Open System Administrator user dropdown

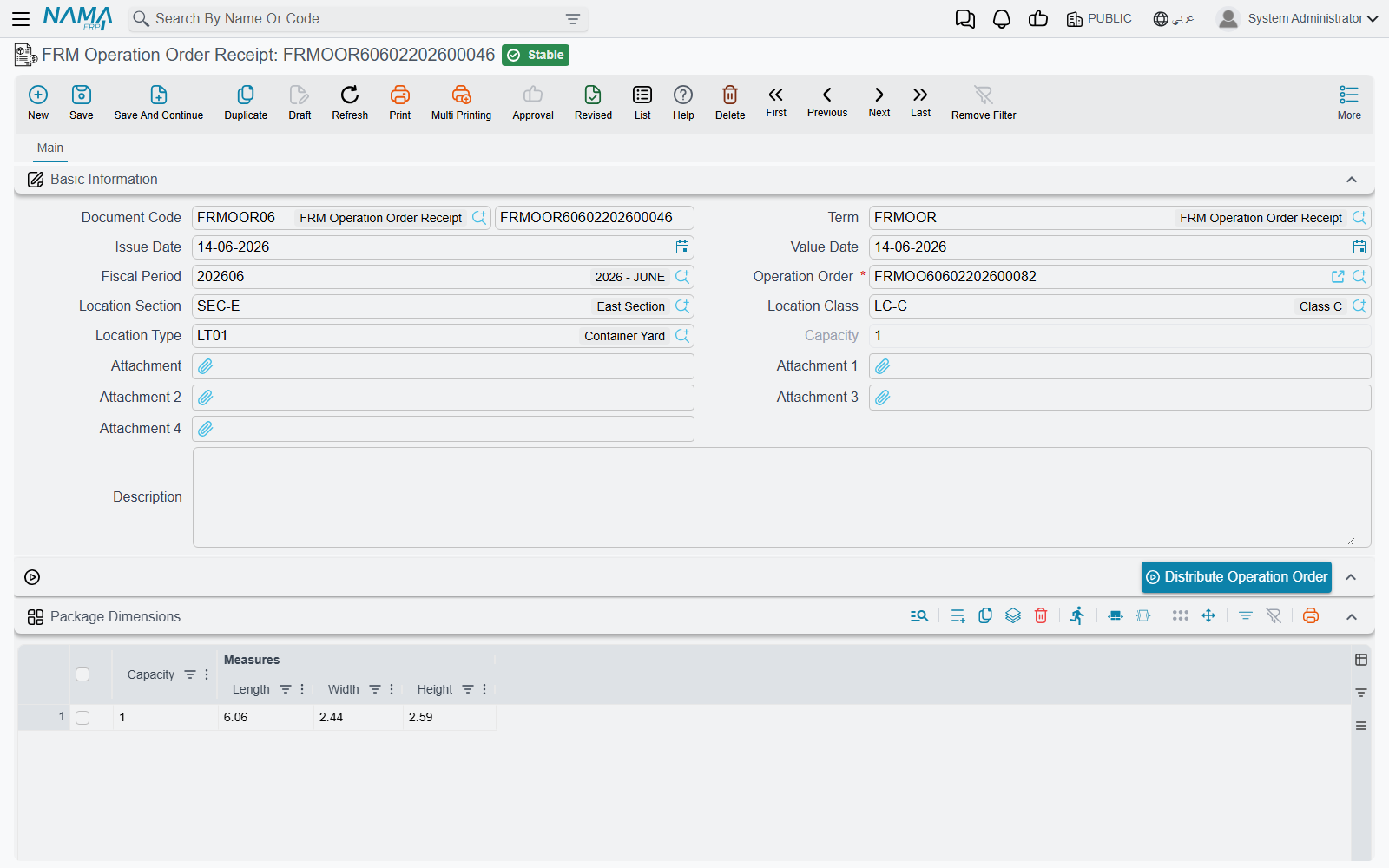click(1298, 18)
